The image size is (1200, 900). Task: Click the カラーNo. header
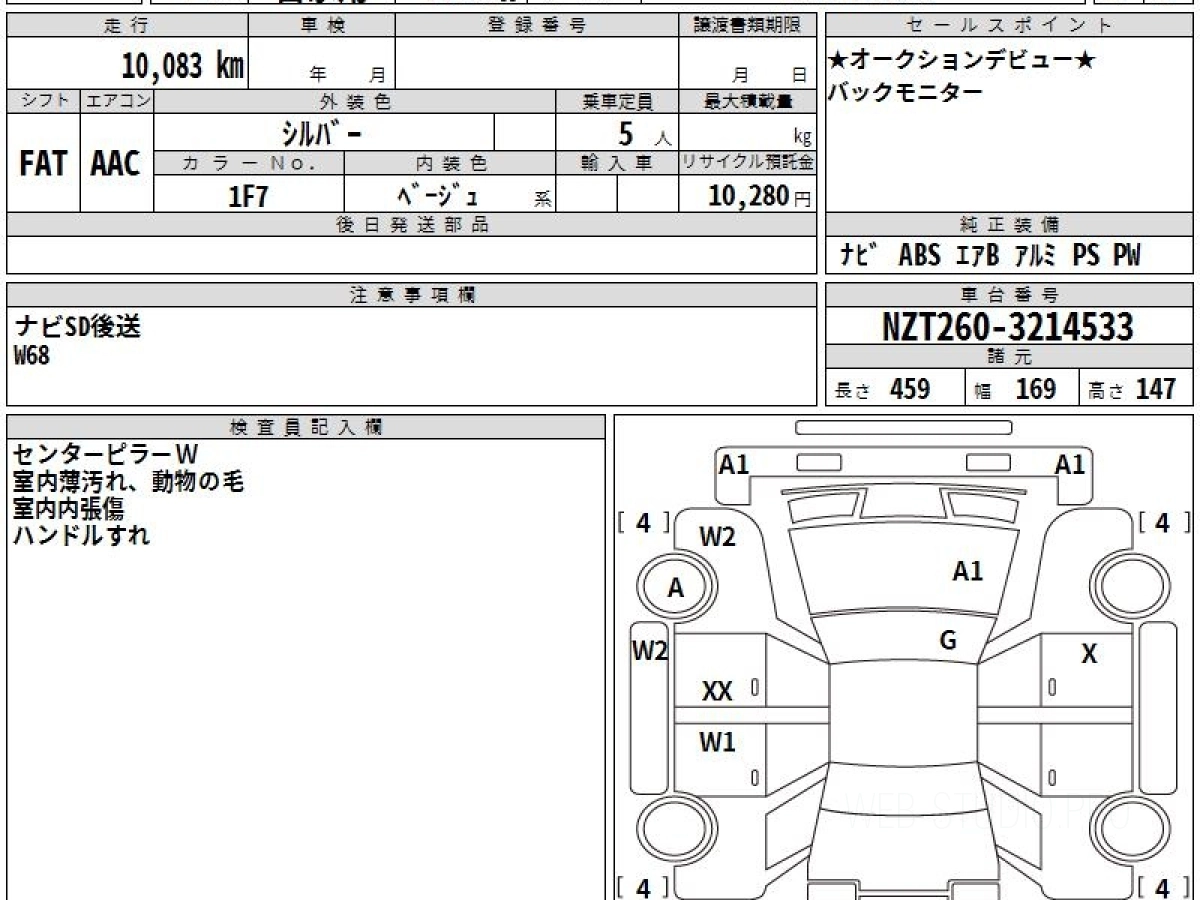pyautogui.click(x=249, y=163)
